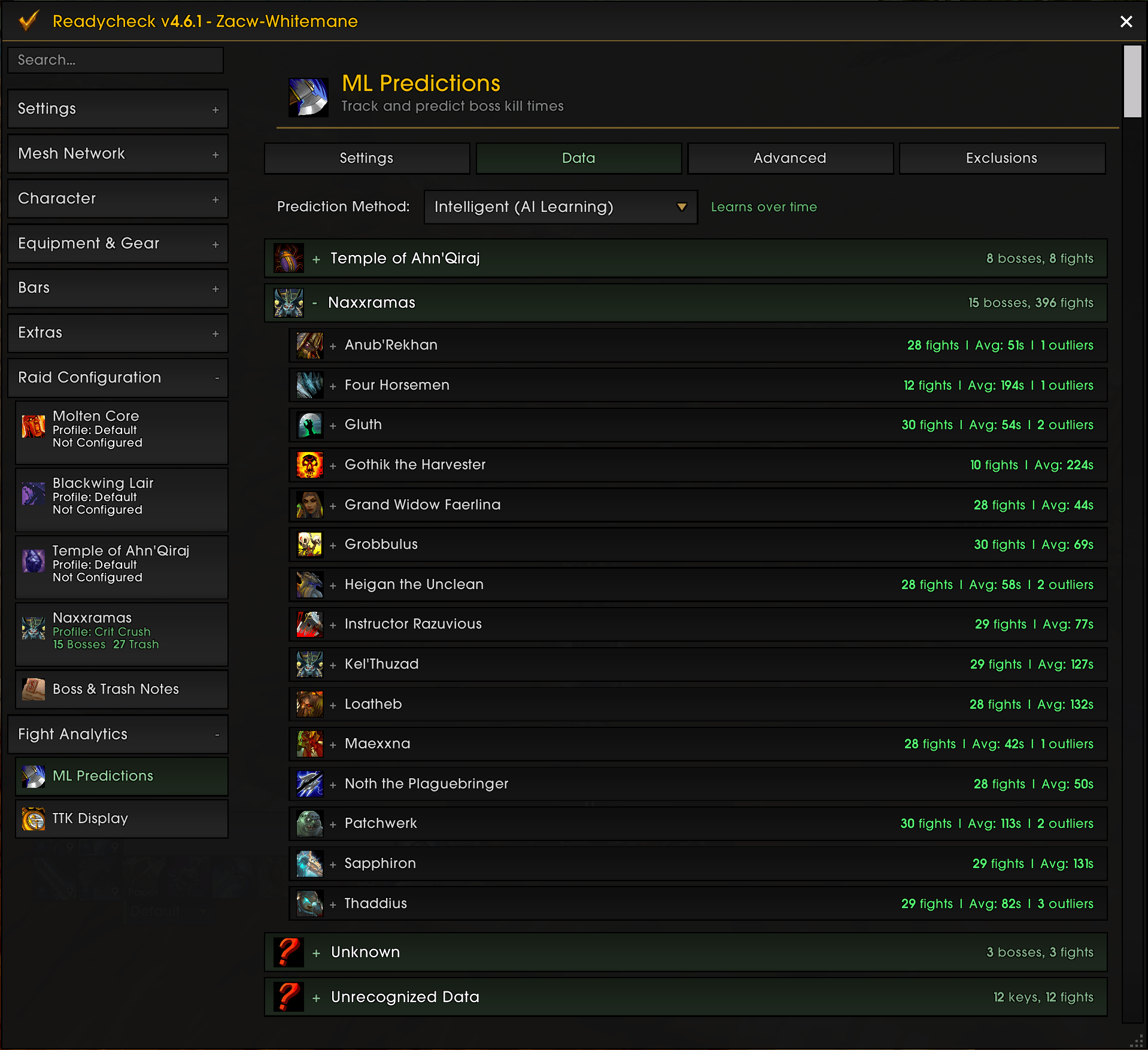
Task: Click Noth the Plaguebringer boss icon
Action: [309, 784]
